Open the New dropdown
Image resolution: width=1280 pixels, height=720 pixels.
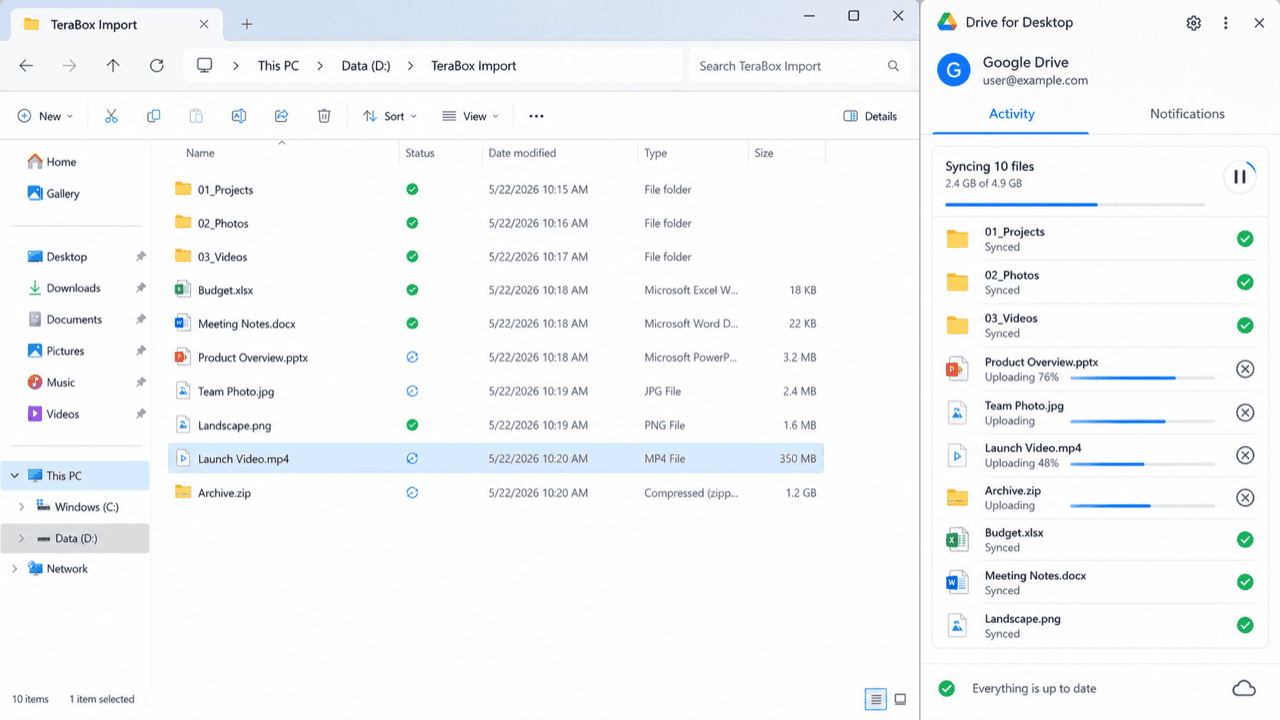click(x=46, y=116)
